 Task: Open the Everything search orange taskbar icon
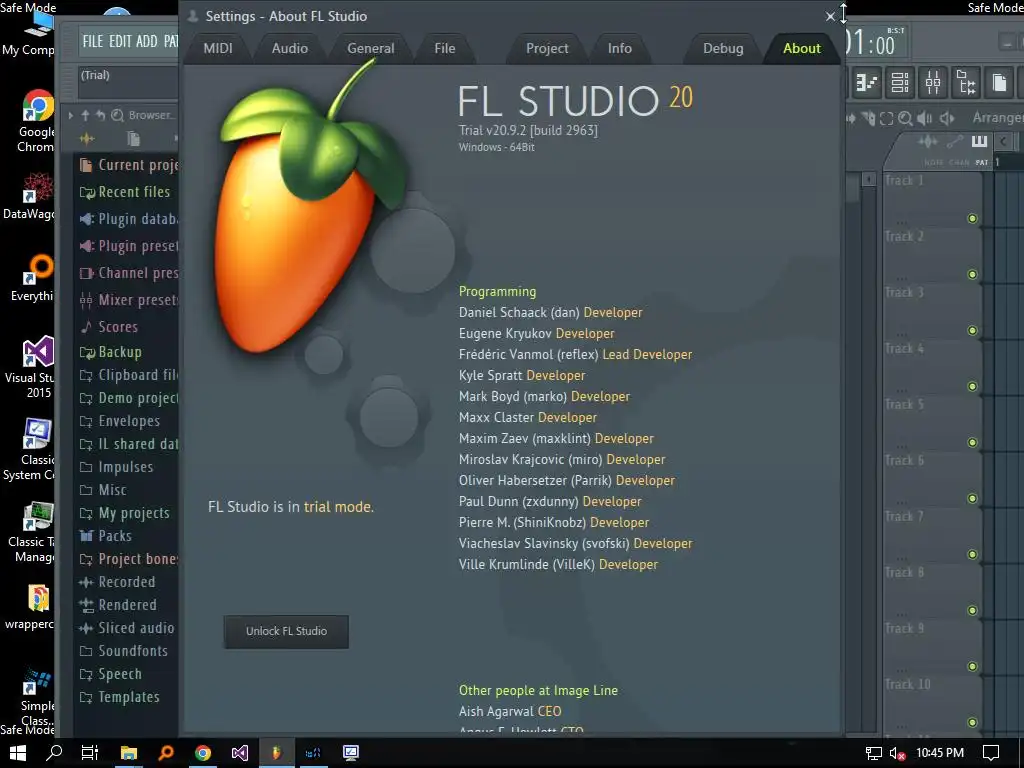(x=166, y=752)
